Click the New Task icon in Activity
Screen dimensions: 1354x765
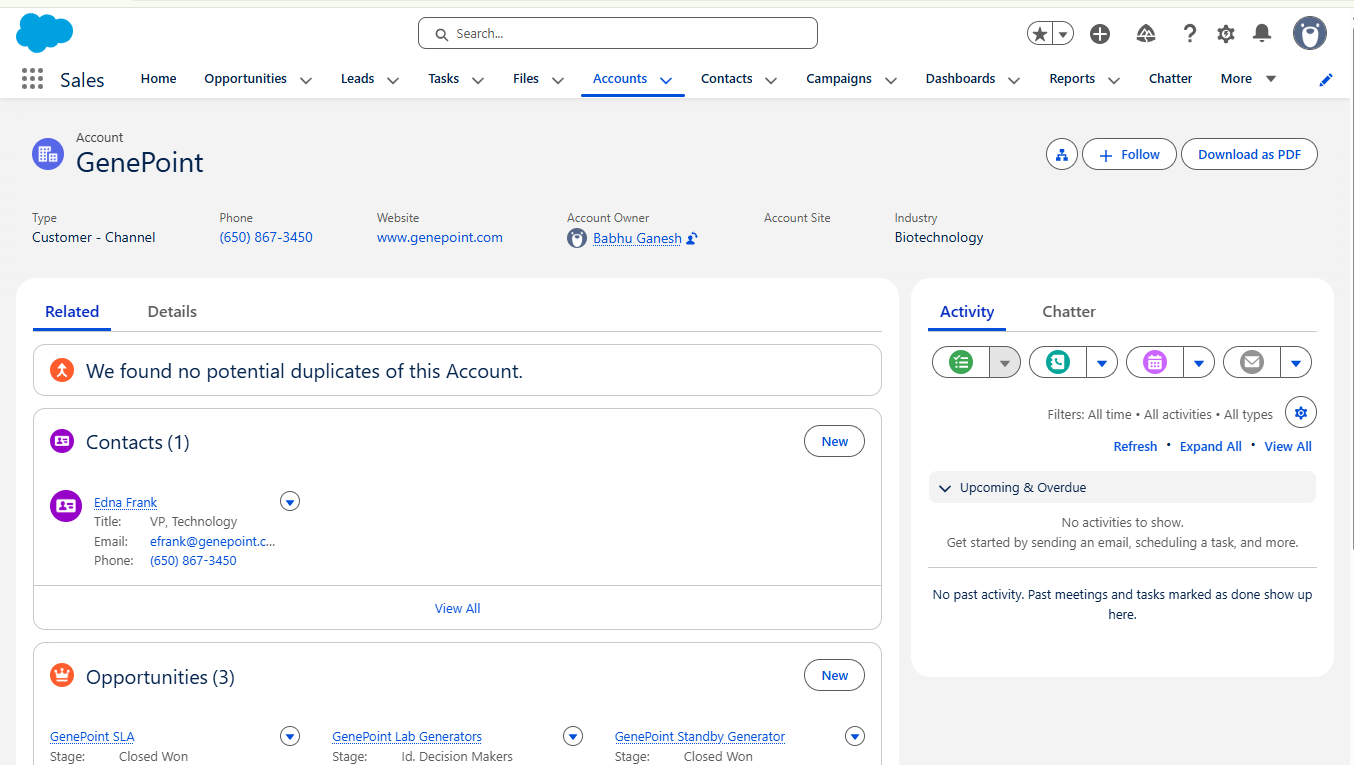point(961,362)
